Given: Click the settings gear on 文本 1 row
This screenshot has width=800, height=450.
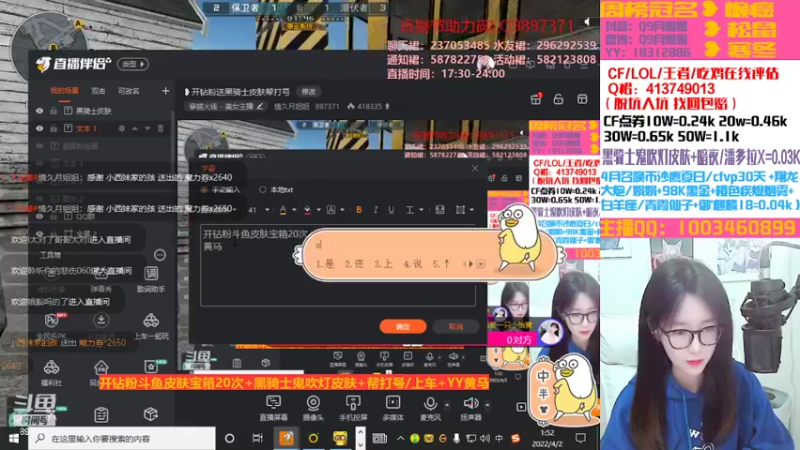Looking at the screenshot, I should point(121,129).
